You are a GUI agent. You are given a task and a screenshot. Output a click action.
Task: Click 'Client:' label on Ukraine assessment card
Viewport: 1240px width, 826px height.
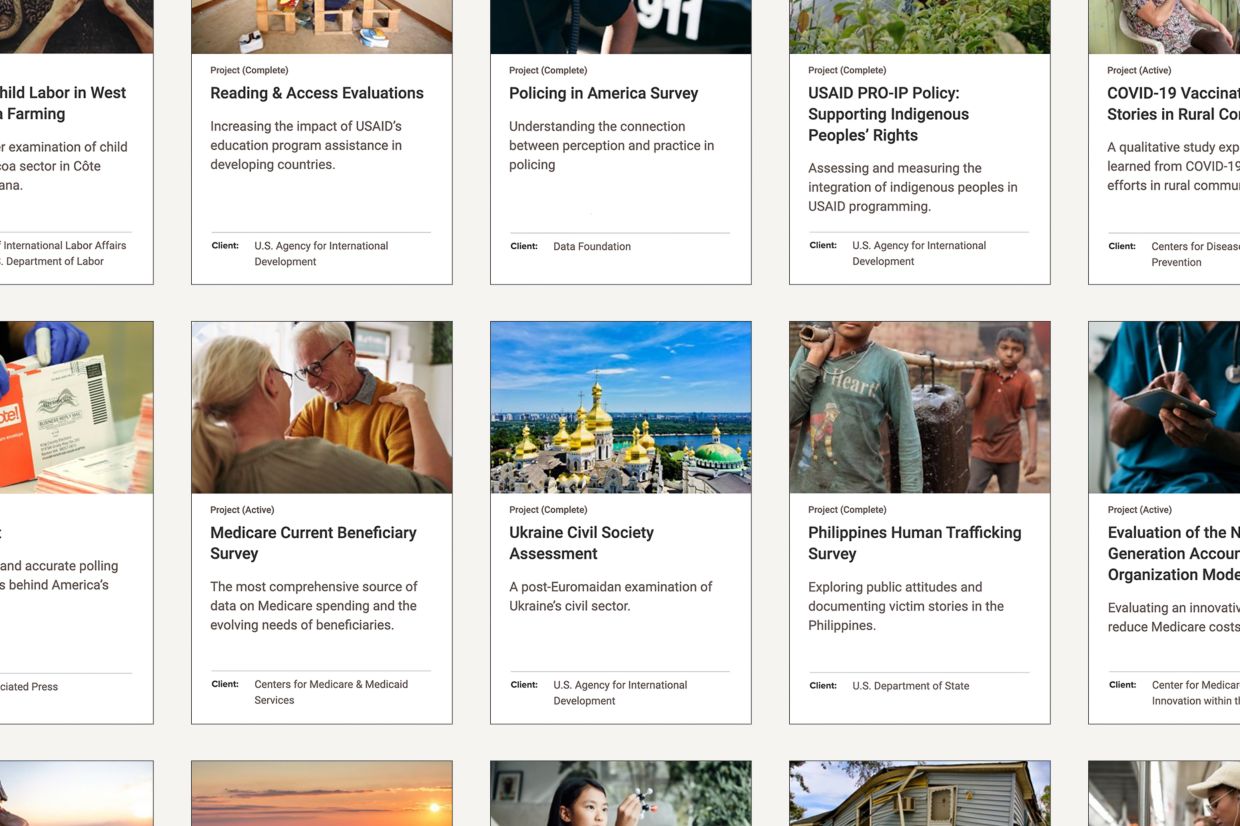[x=524, y=685]
